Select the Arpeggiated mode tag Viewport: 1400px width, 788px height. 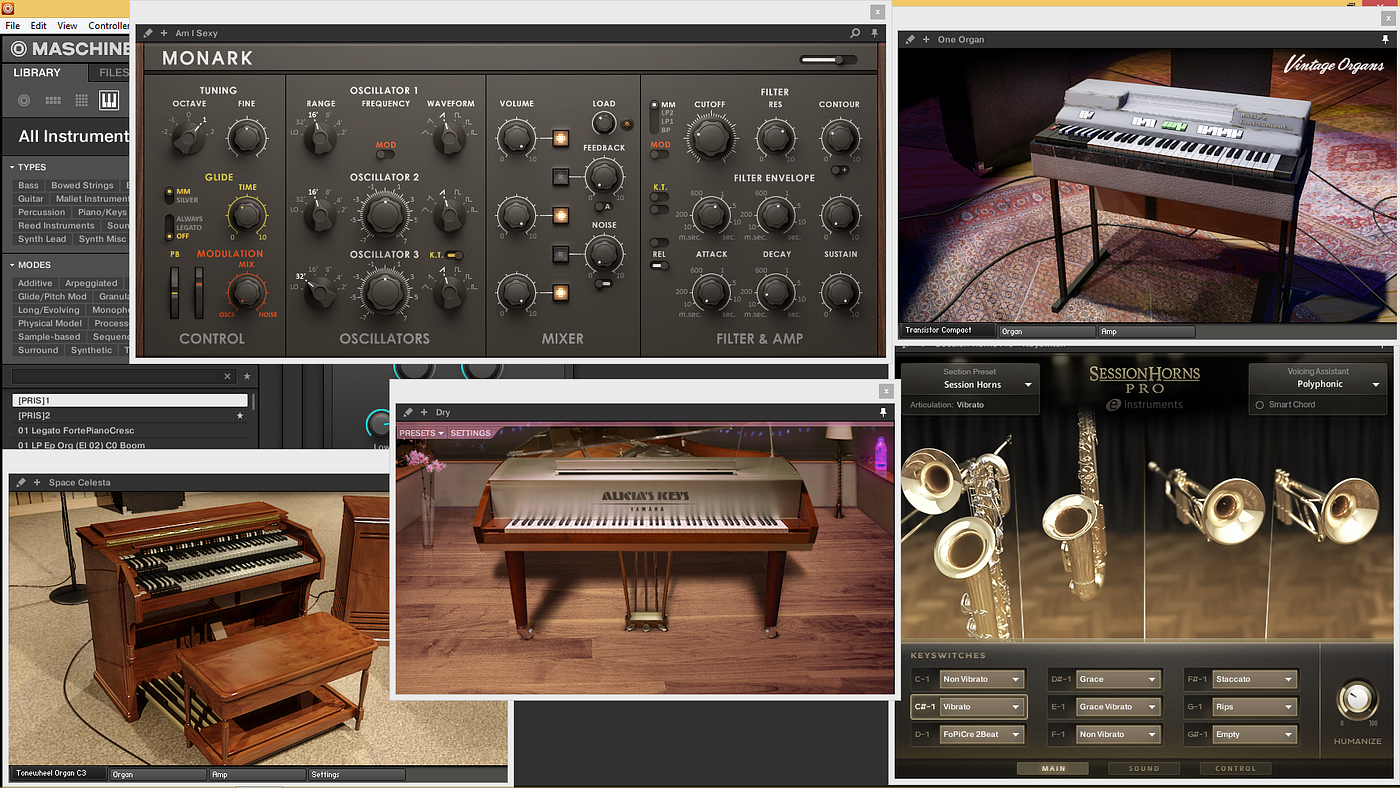tap(91, 283)
